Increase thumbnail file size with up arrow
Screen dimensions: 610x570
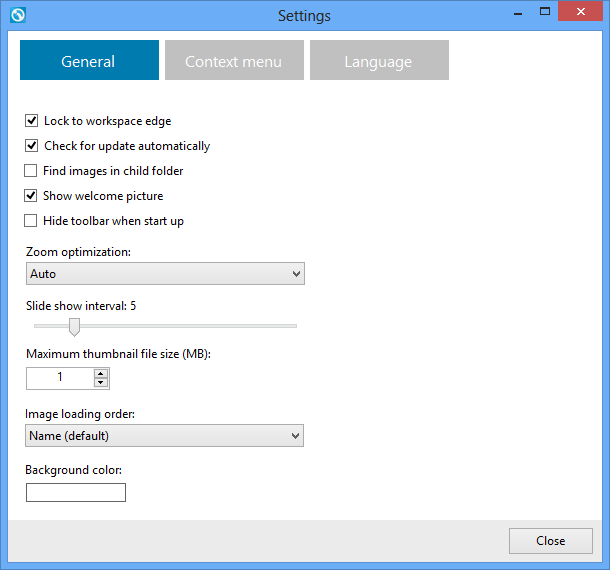point(101,374)
